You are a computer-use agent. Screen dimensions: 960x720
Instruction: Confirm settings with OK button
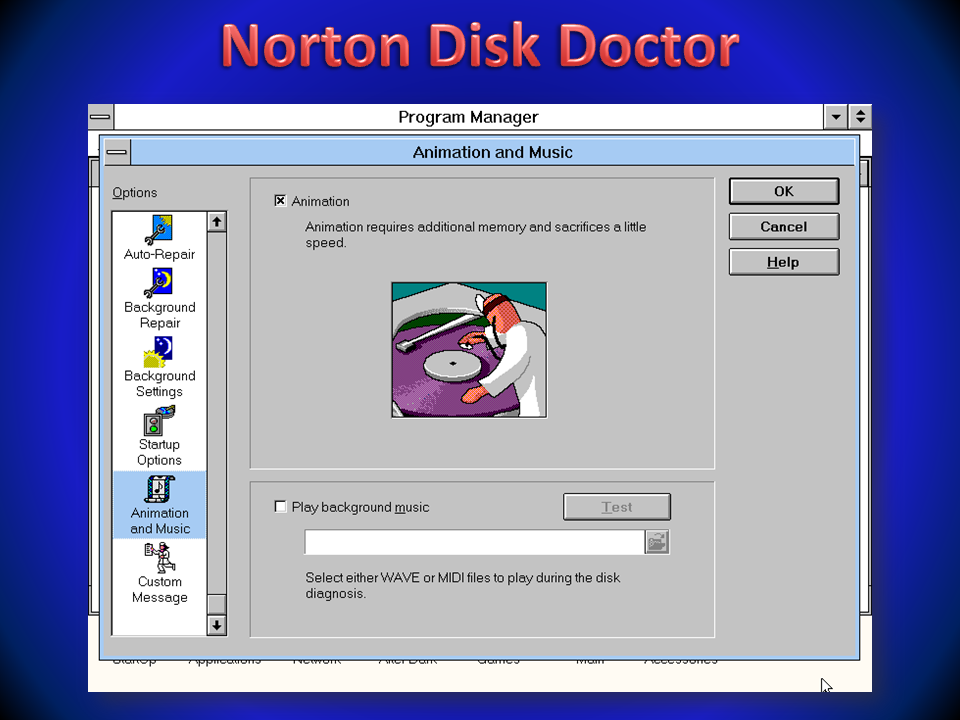coord(784,192)
